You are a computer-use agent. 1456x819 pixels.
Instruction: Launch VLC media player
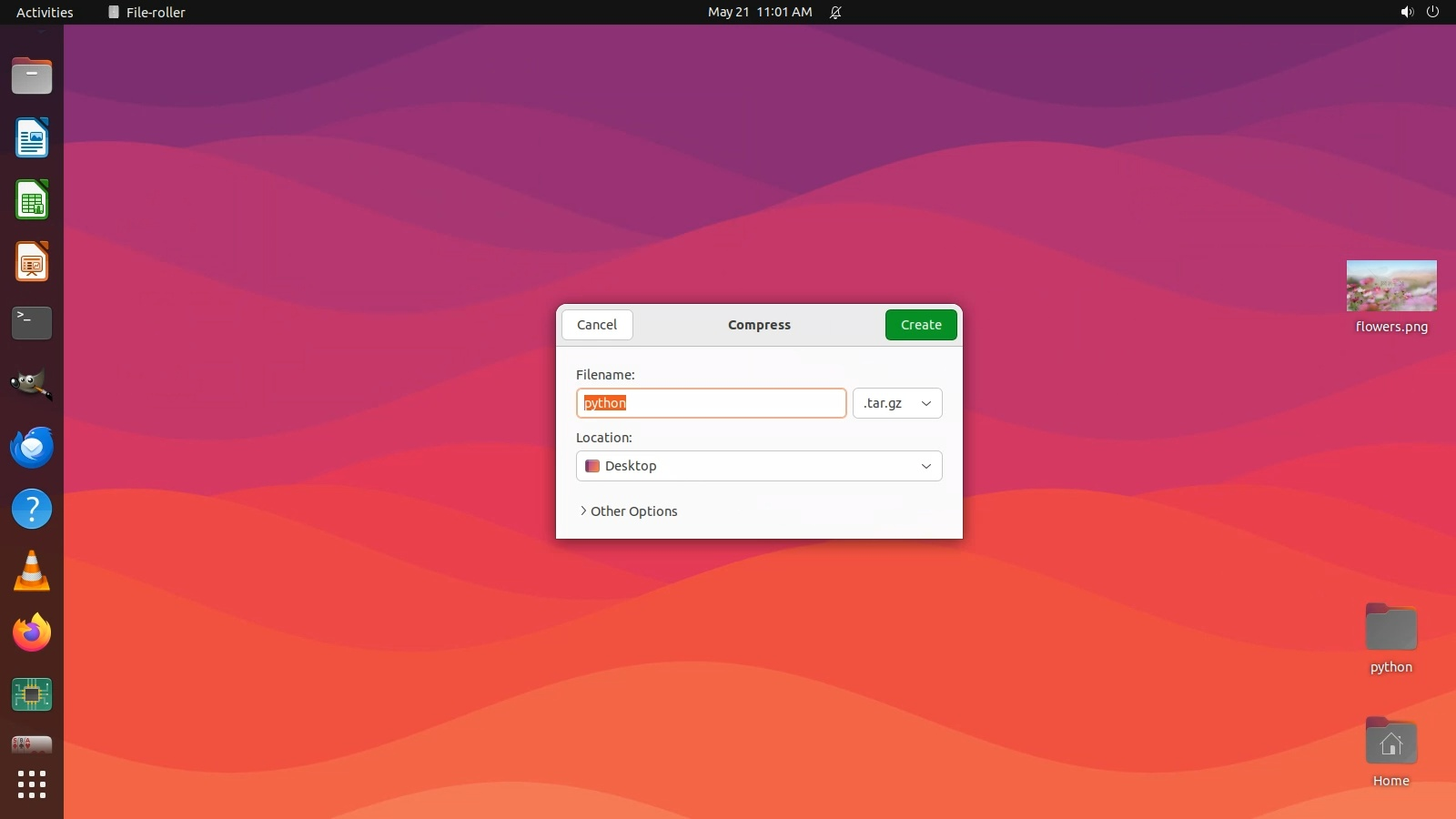coord(32,571)
